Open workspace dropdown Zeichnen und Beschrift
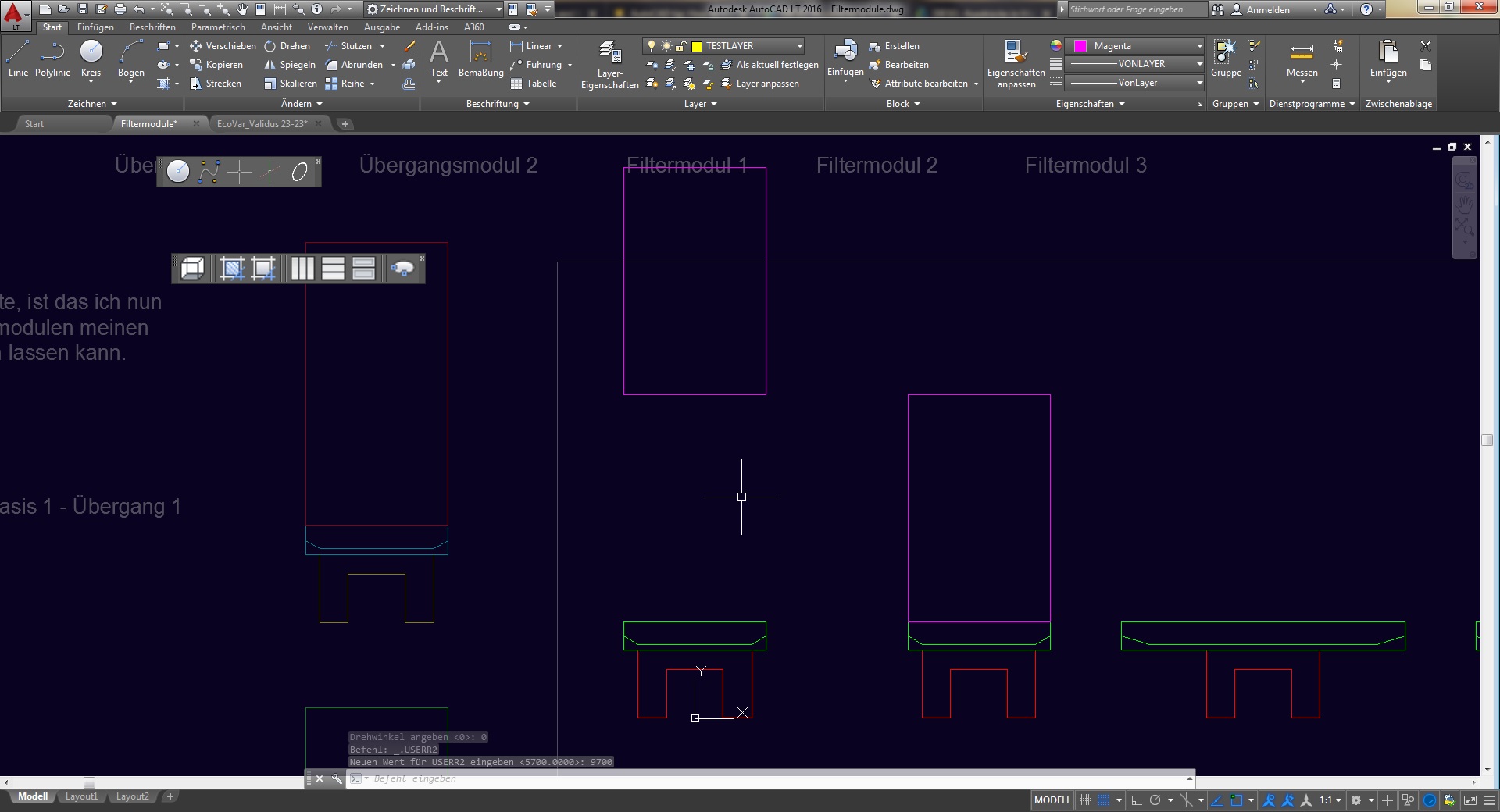The image size is (1500, 812). click(434, 9)
